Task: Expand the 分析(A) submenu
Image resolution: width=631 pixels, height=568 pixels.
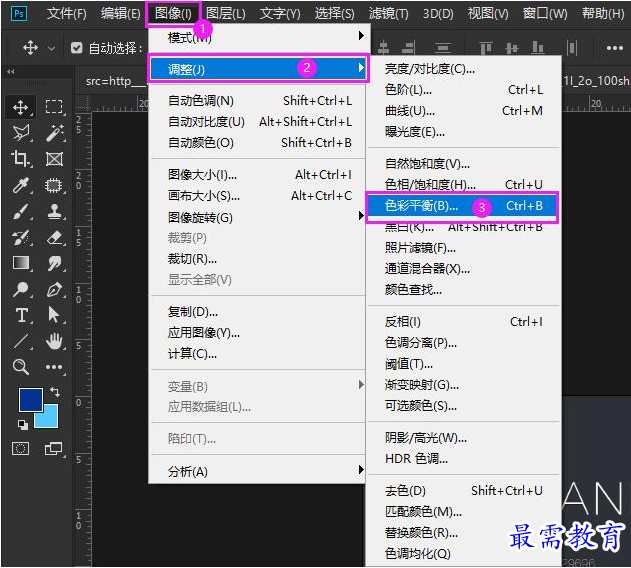Action: tap(257, 471)
